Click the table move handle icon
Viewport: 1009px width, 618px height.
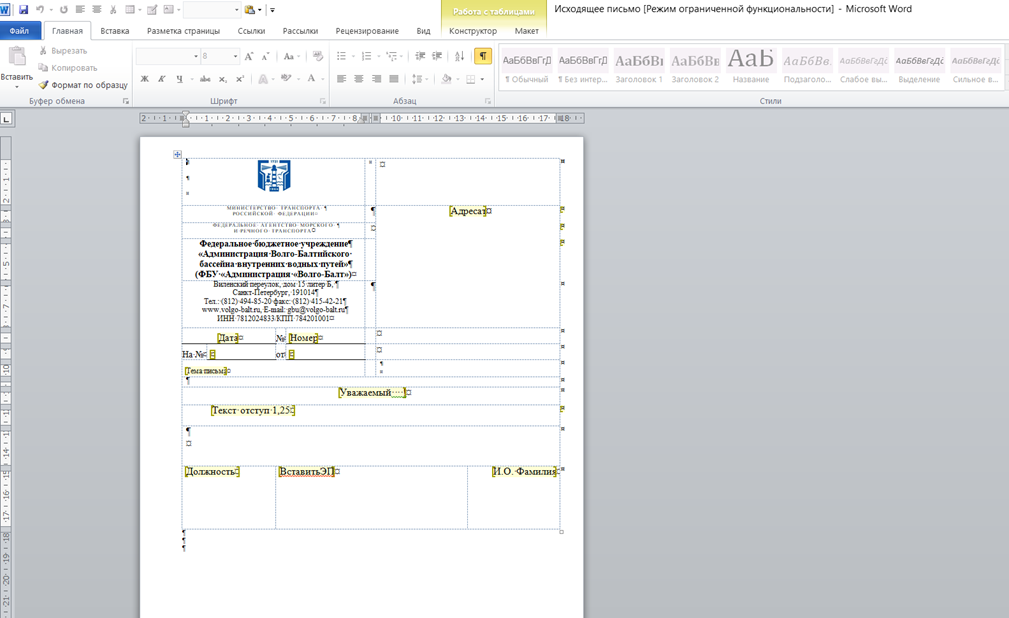(177, 154)
